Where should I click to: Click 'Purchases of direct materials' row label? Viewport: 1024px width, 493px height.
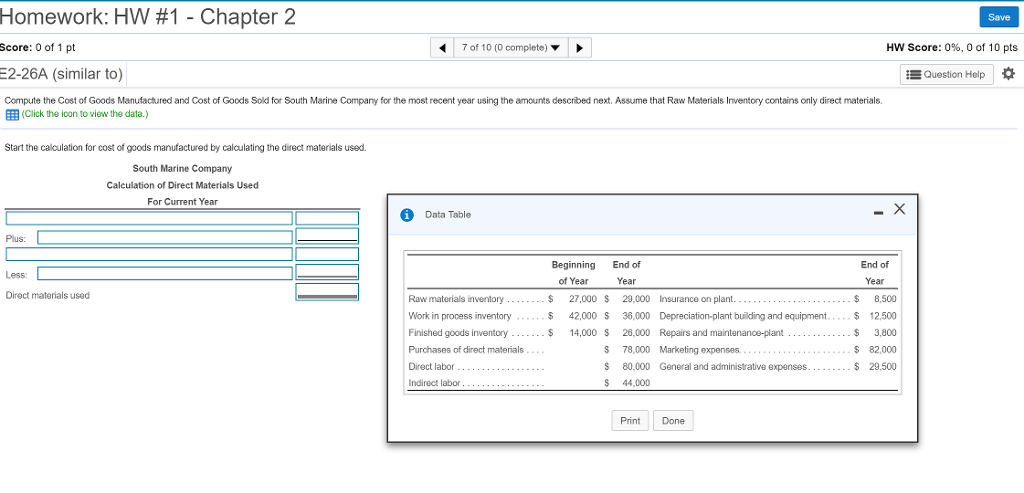coord(466,350)
